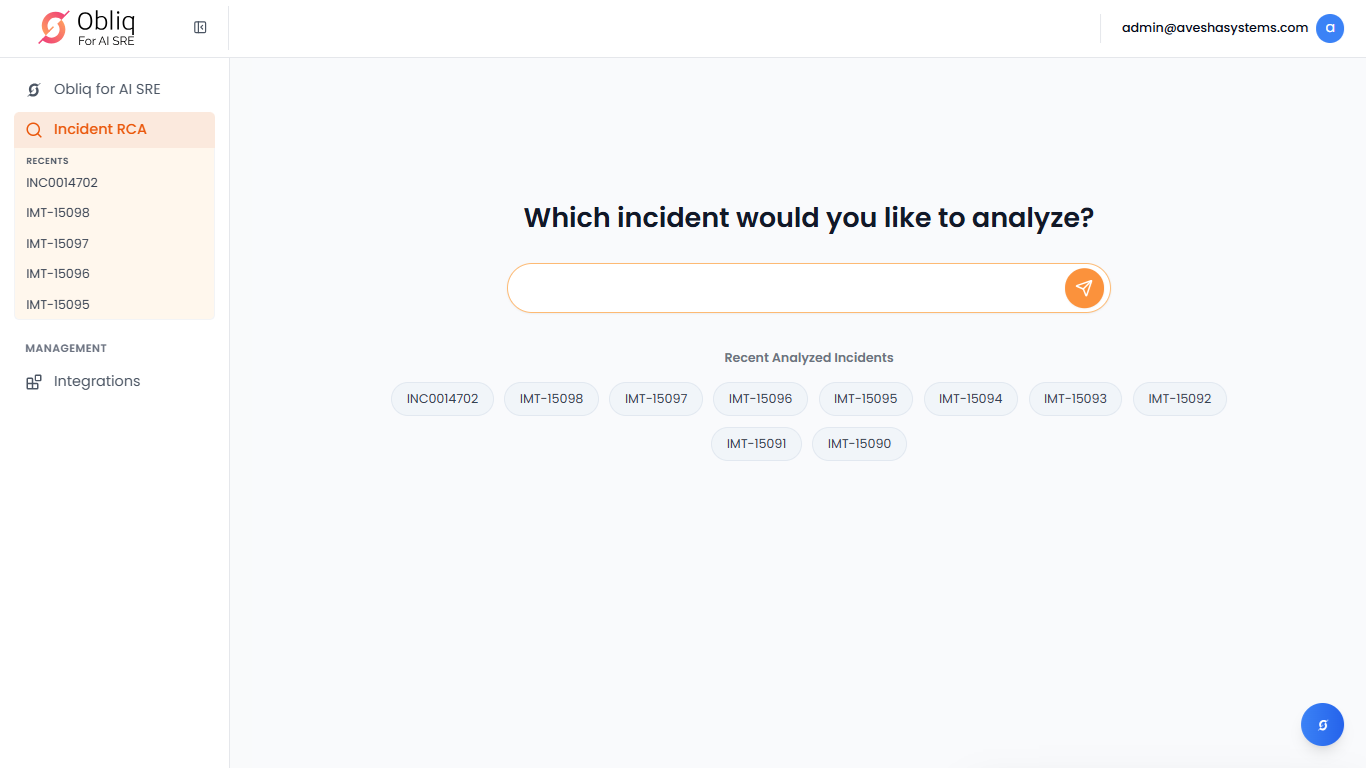This screenshot has width=1366, height=768.
Task: Analyze the IMT-15092 incident chip
Action: coord(1179,399)
